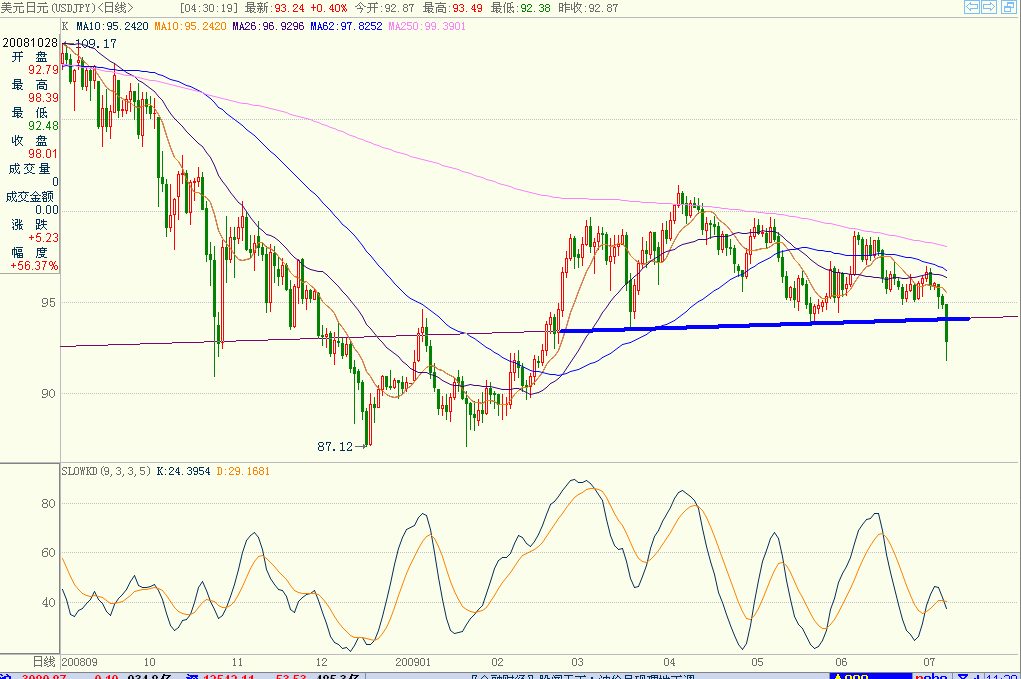Image resolution: width=1021 pixels, height=679 pixels.
Task: Click the 收盘 value 98.01
Action: pyautogui.click(x=43, y=154)
